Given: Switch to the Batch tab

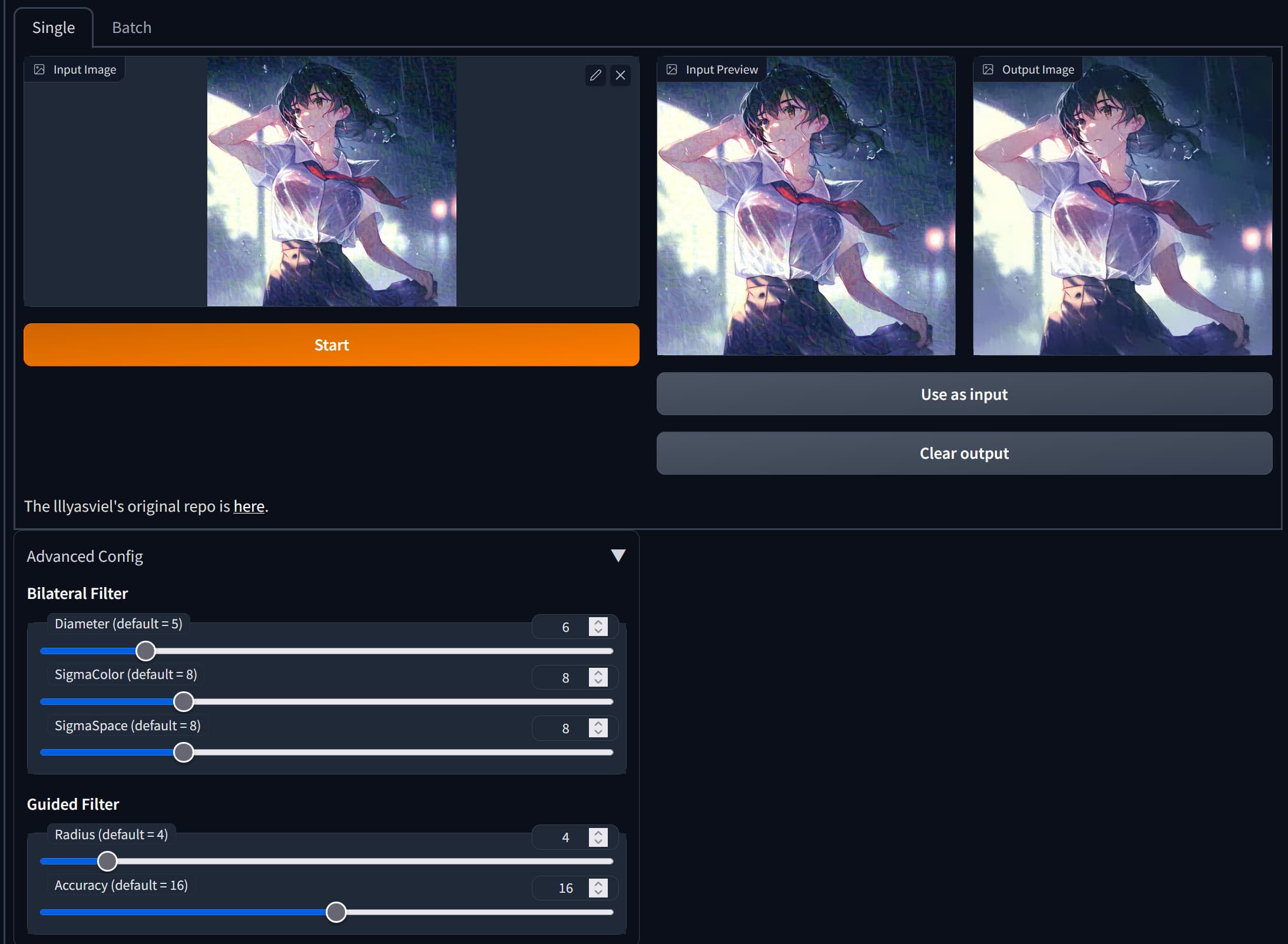Looking at the screenshot, I should (131, 28).
